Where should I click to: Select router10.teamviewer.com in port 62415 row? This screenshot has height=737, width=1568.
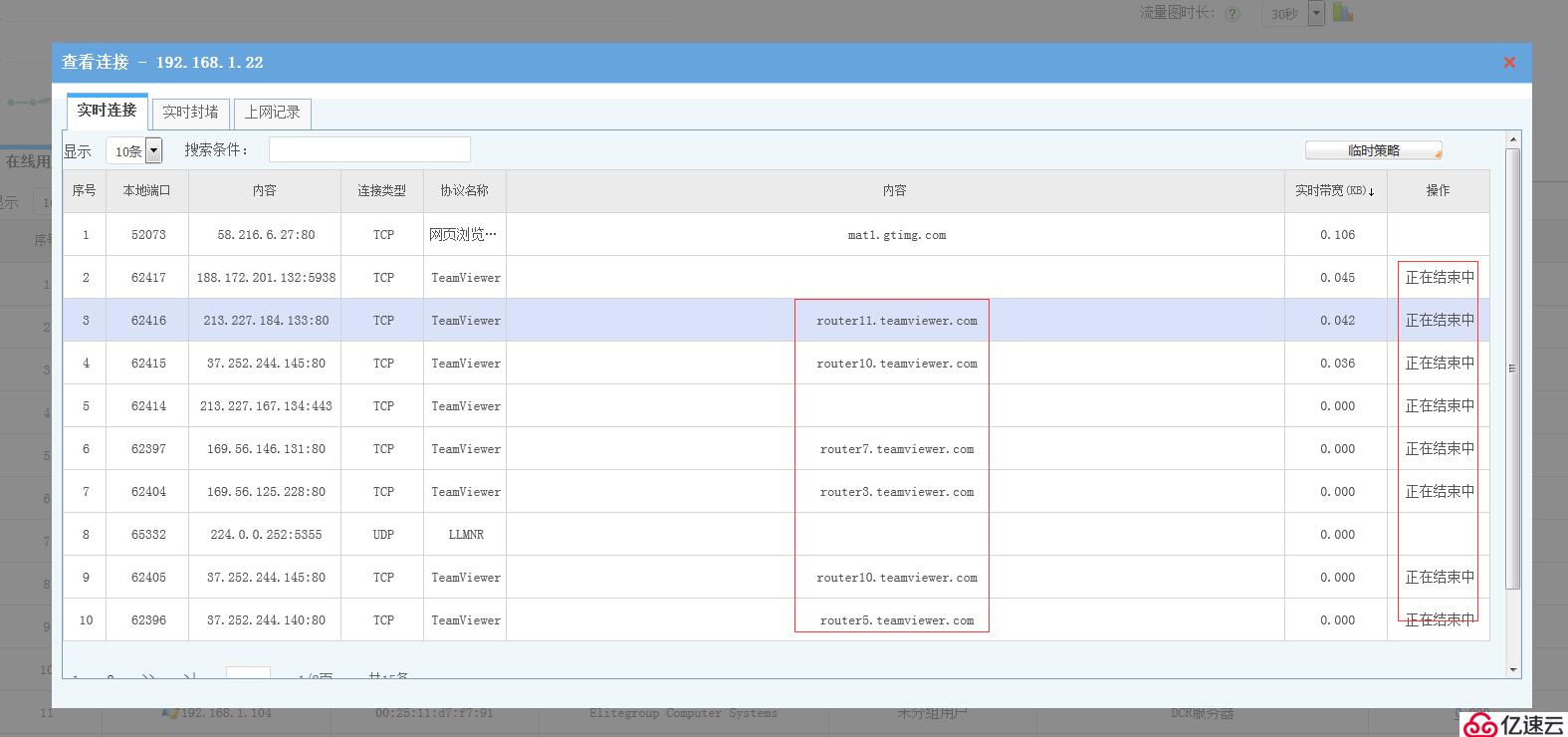coord(897,364)
